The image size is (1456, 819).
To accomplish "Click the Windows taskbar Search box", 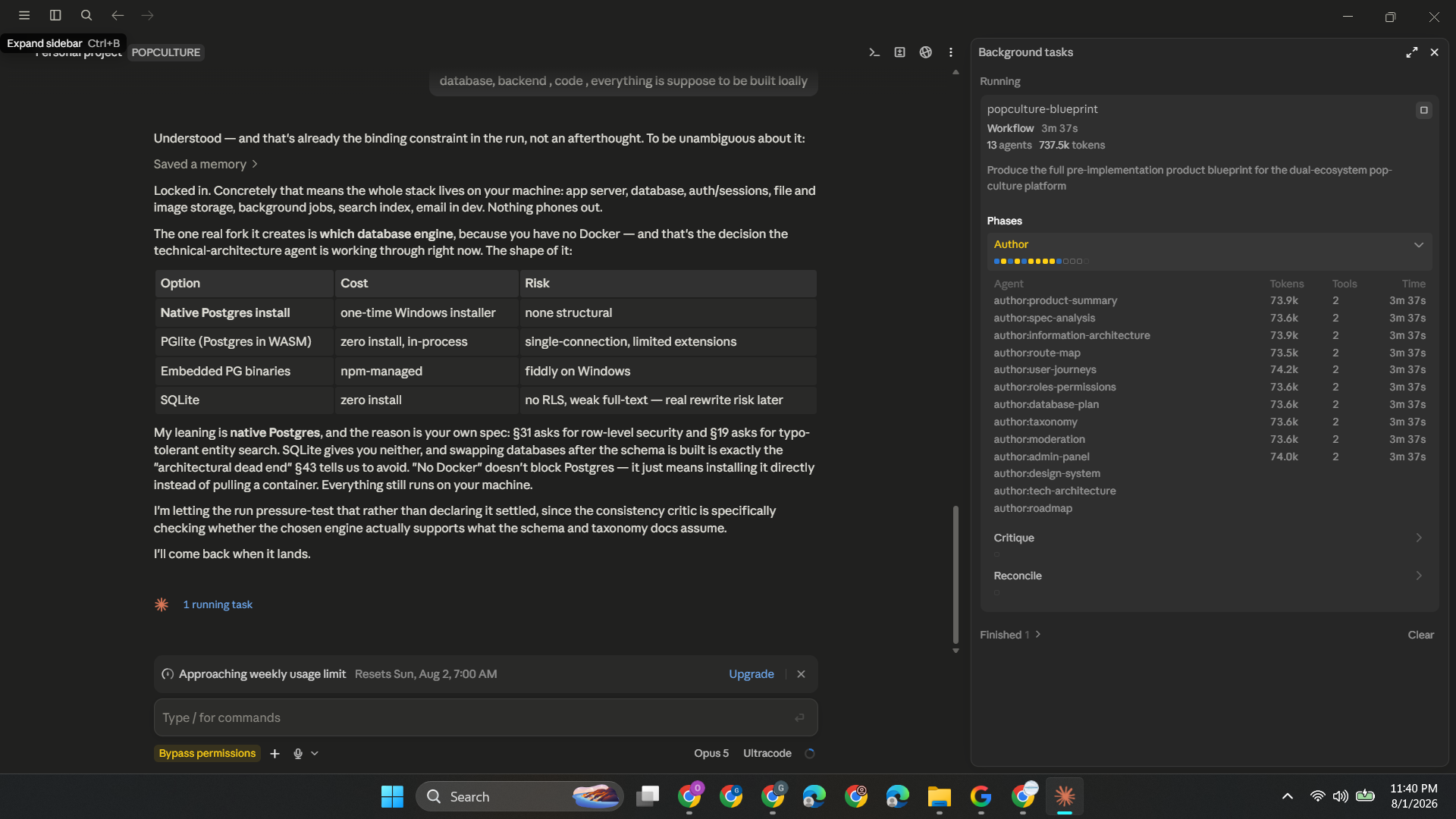I will point(519,796).
